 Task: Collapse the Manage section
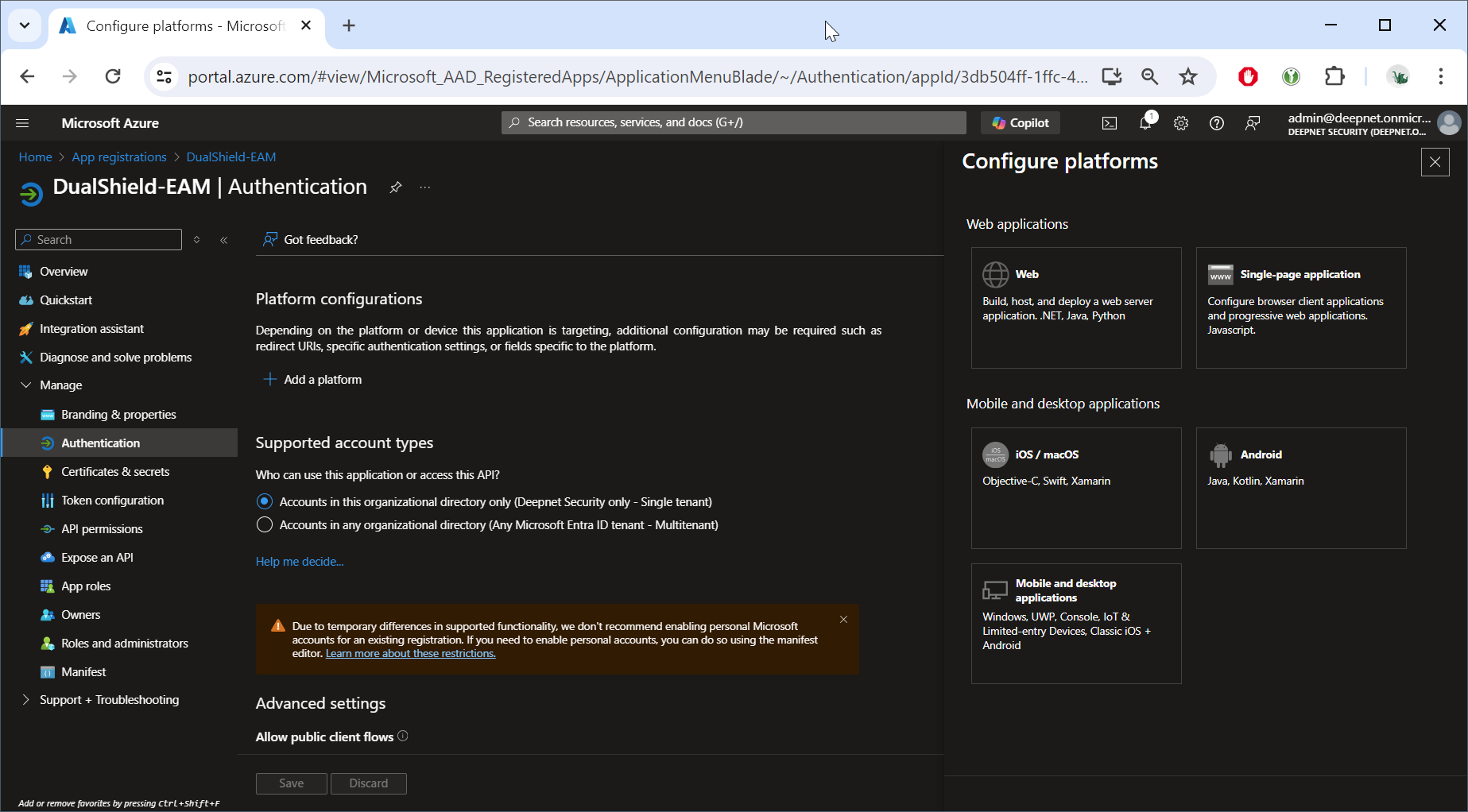[x=25, y=385]
